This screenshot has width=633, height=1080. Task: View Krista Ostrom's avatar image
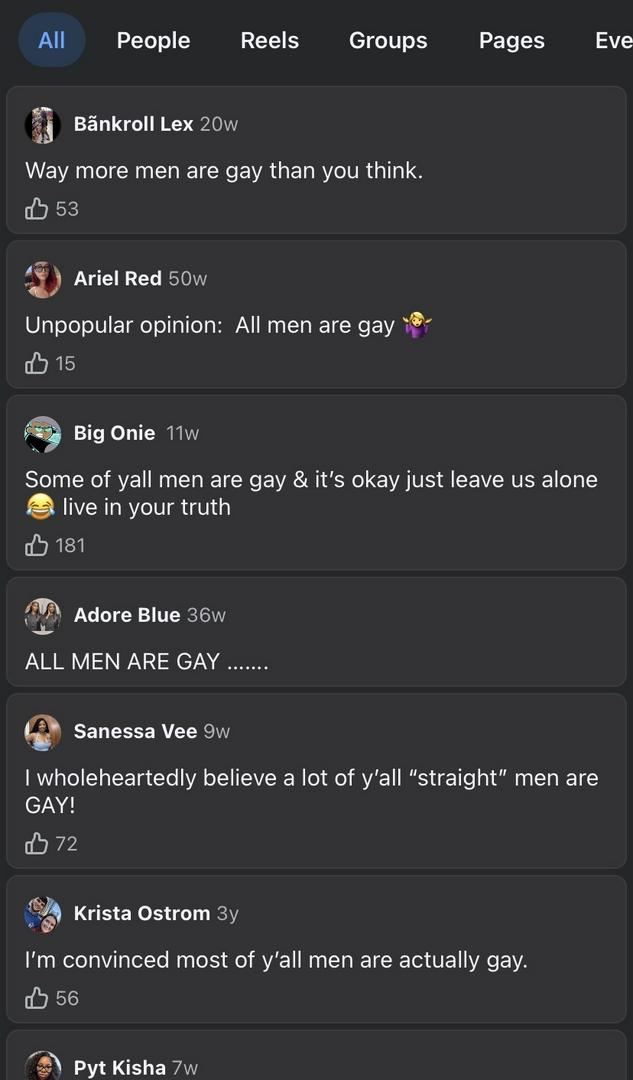tap(43, 914)
